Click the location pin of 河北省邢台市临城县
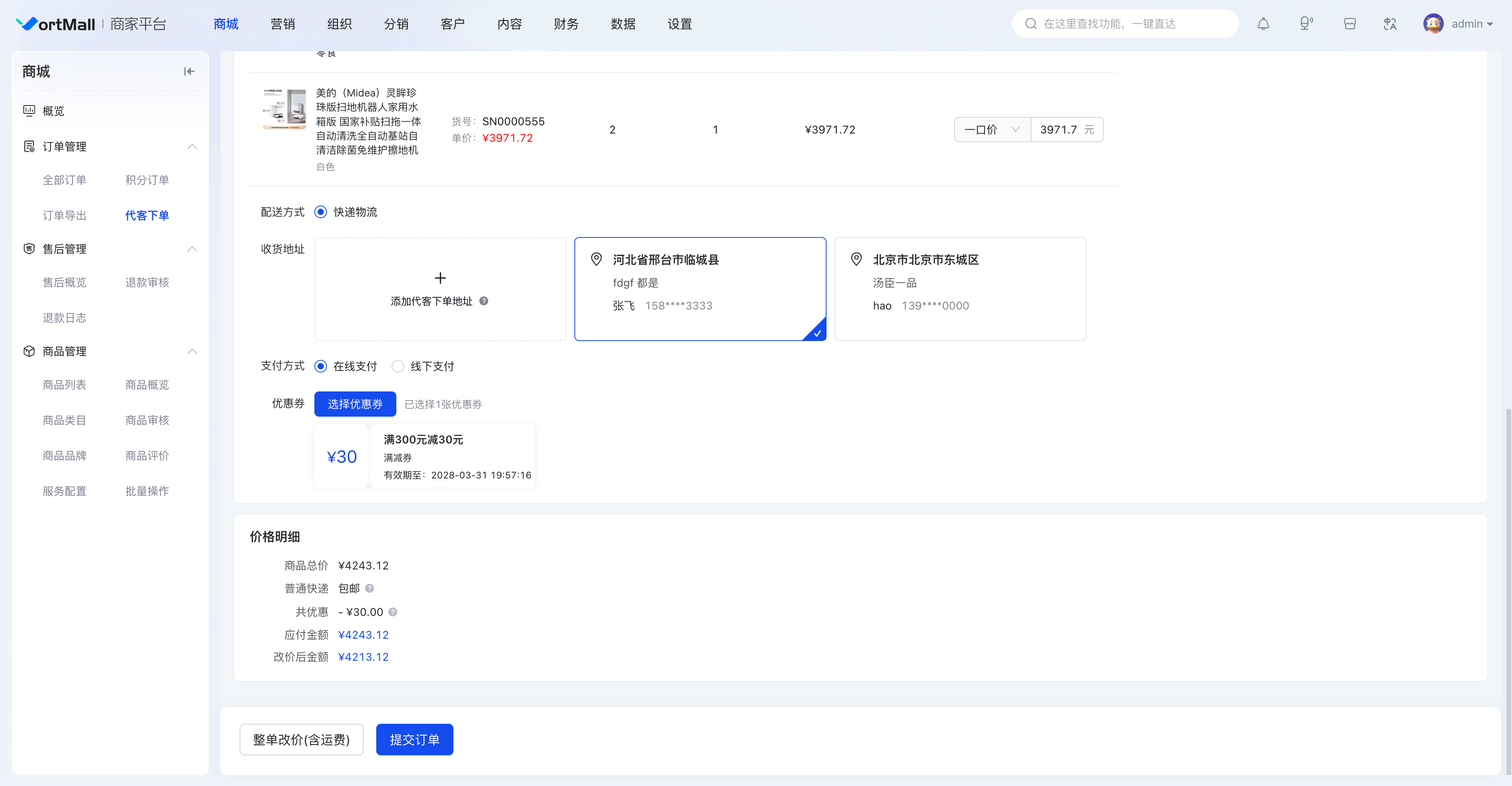The height and width of the screenshot is (786, 1512). click(596, 259)
